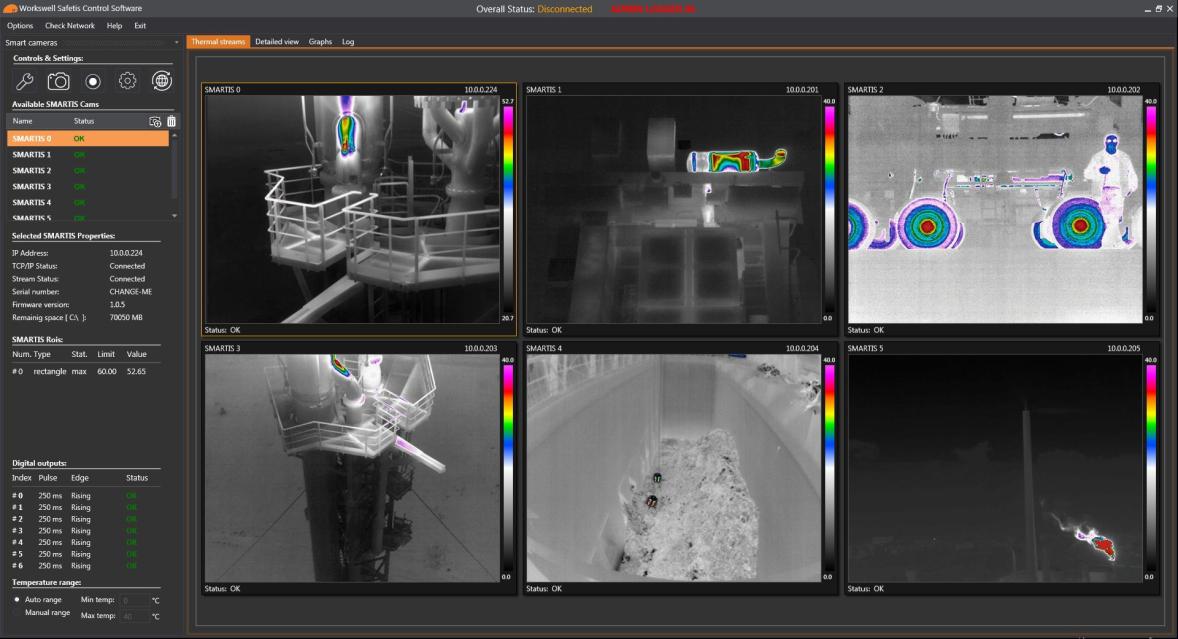The width and height of the screenshot is (1178, 639).
Task: Click ROI limit value 60.00
Action: point(107,372)
